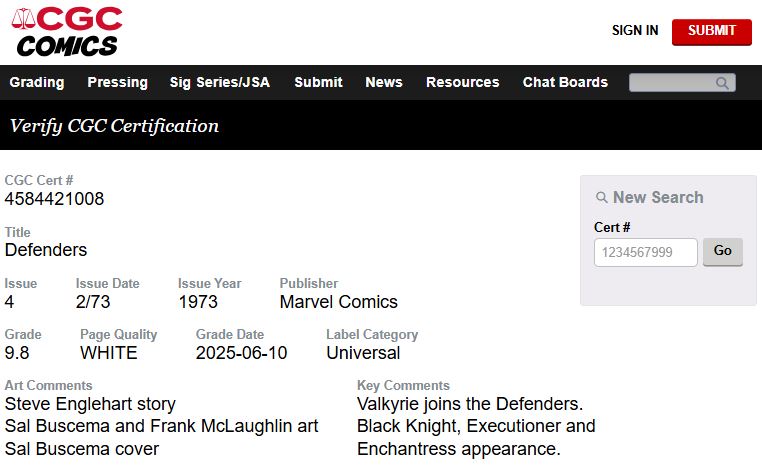
Task: Click the navigation bar search box
Action: [x=672, y=83]
